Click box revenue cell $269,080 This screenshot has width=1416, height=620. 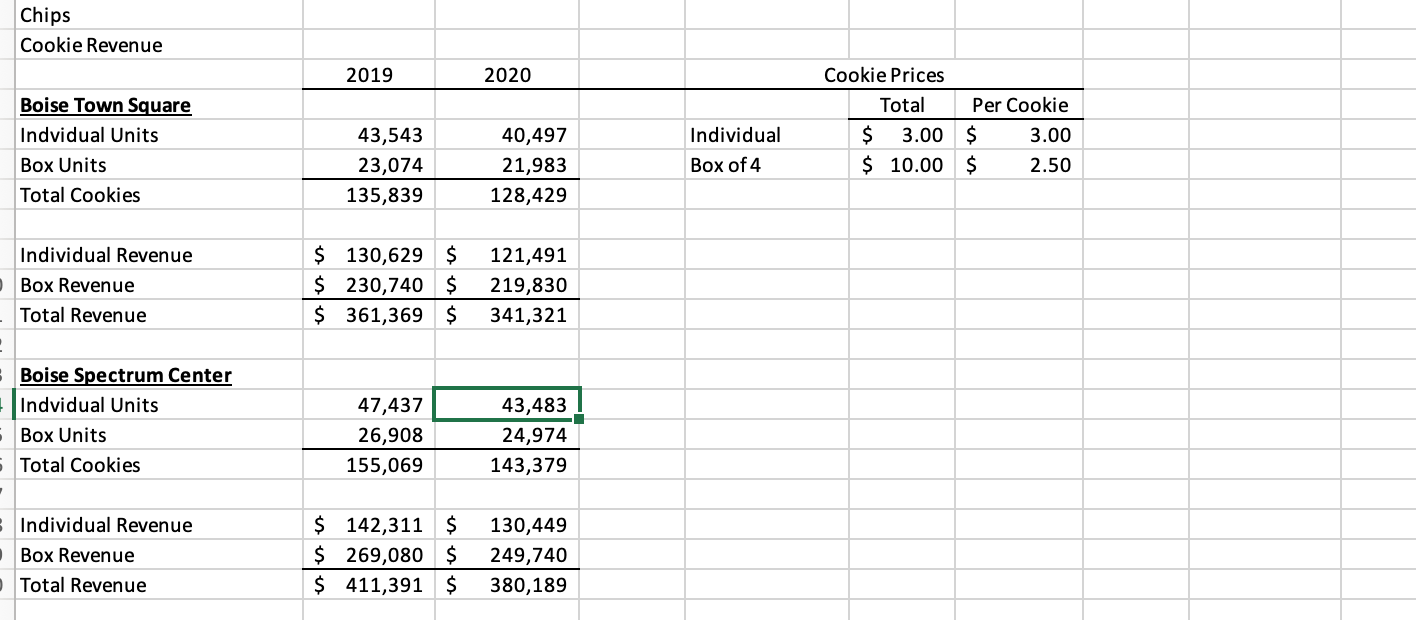click(x=368, y=555)
